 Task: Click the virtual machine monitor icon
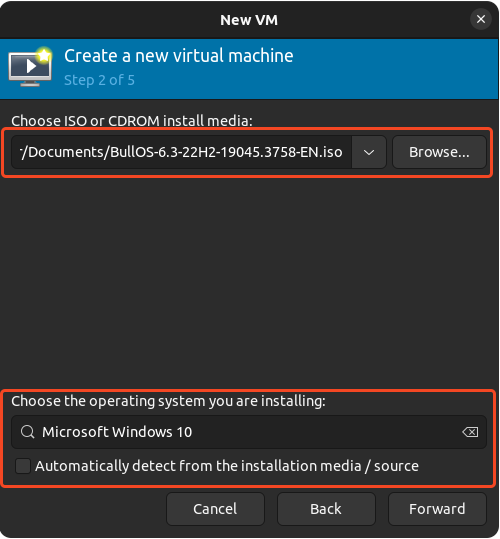pyautogui.click(x=31, y=67)
